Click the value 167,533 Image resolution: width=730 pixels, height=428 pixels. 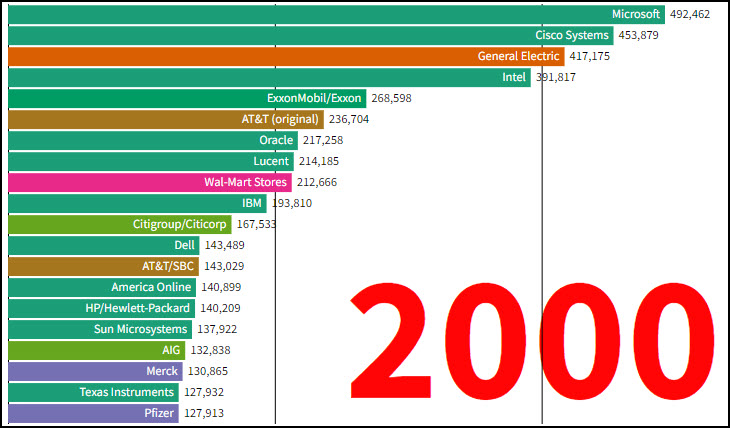coord(257,224)
